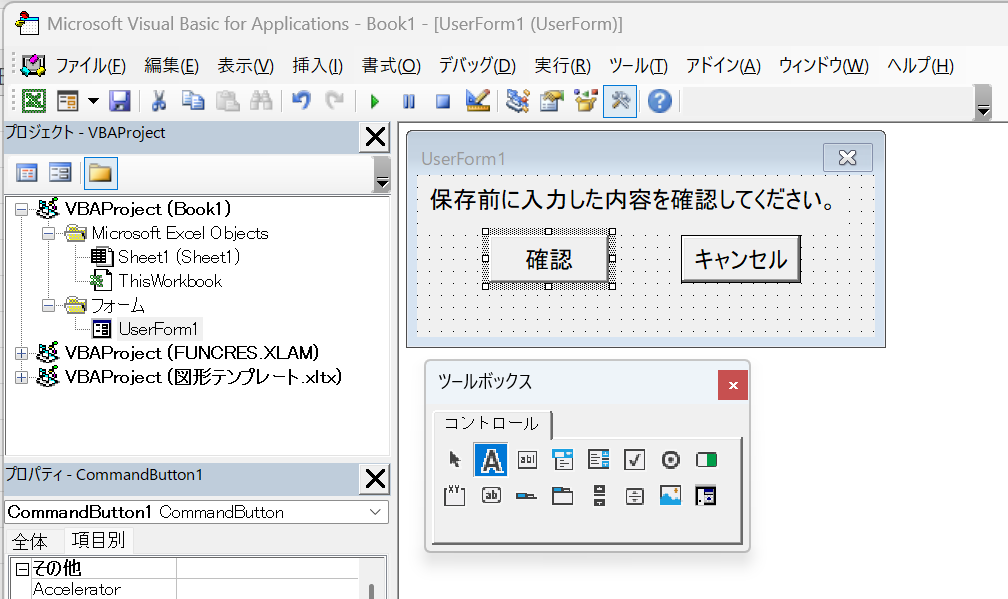The width and height of the screenshot is (1008, 599).
Task: Click the Save floppy disk icon
Action: coord(120,101)
